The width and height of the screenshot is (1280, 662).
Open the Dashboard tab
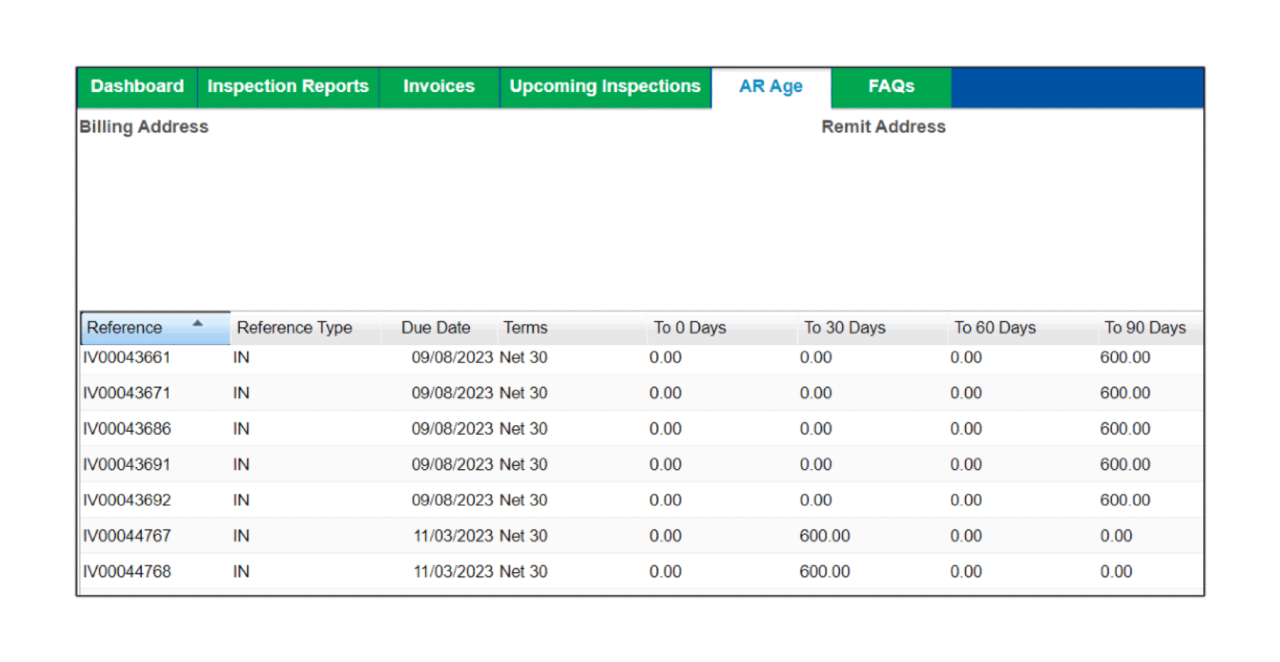[137, 87]
